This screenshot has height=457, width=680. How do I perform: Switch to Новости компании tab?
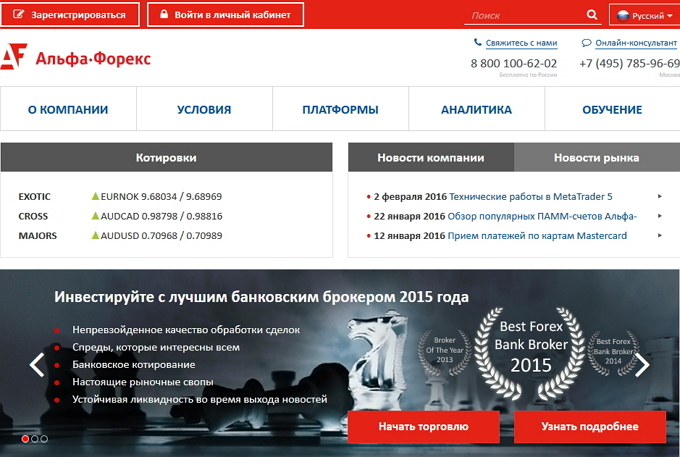[431, 157]
